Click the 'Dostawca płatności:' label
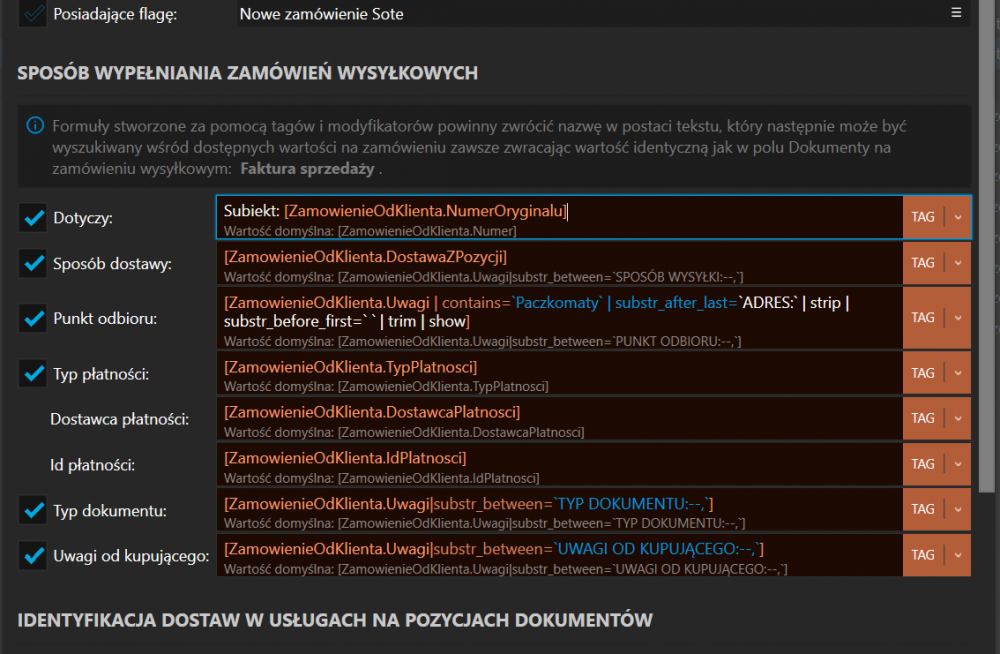1000x654 pixels. 119,419
